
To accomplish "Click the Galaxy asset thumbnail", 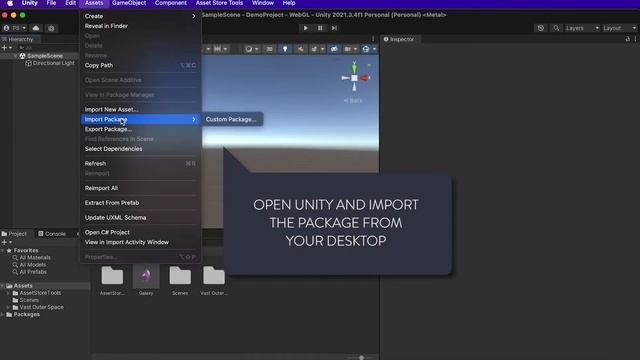I will (x=146, y=276).
